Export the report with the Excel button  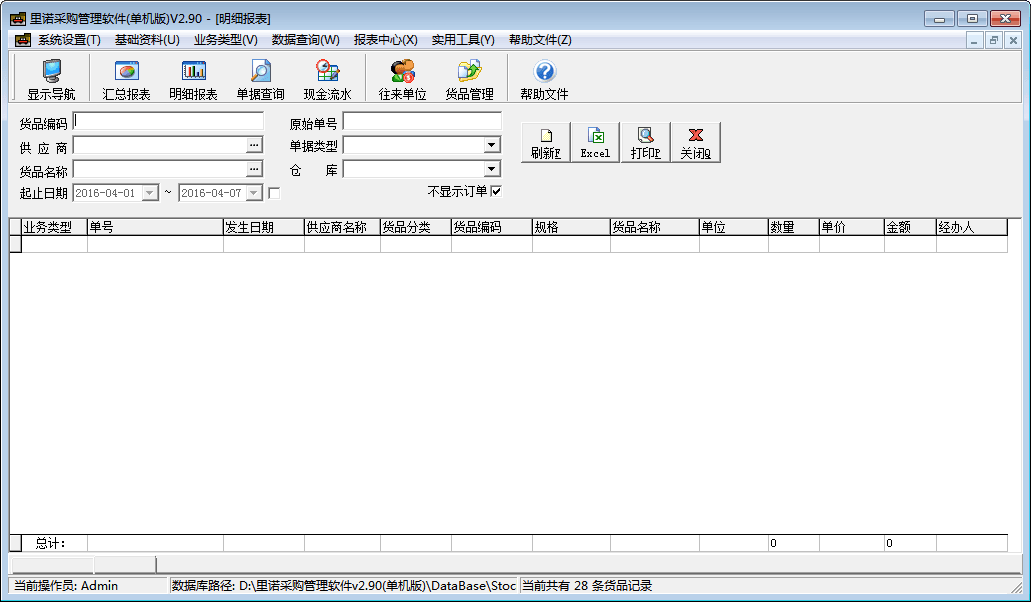(x=595, y=142)
